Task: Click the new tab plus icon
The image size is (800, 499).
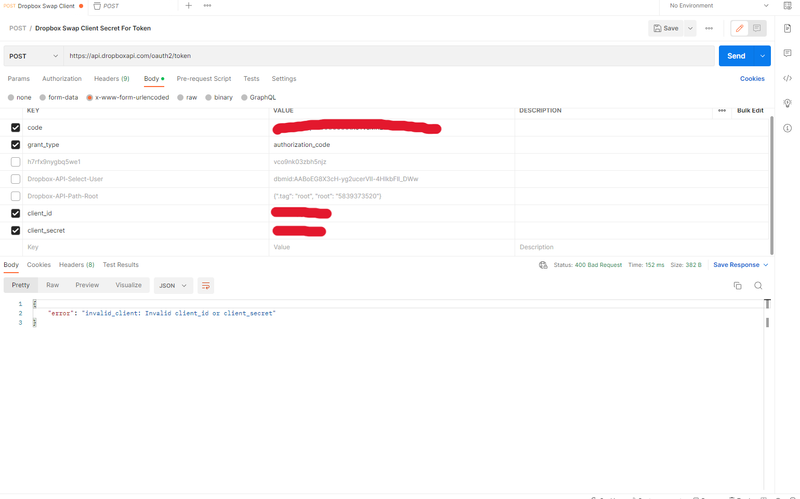Action: 188,6
